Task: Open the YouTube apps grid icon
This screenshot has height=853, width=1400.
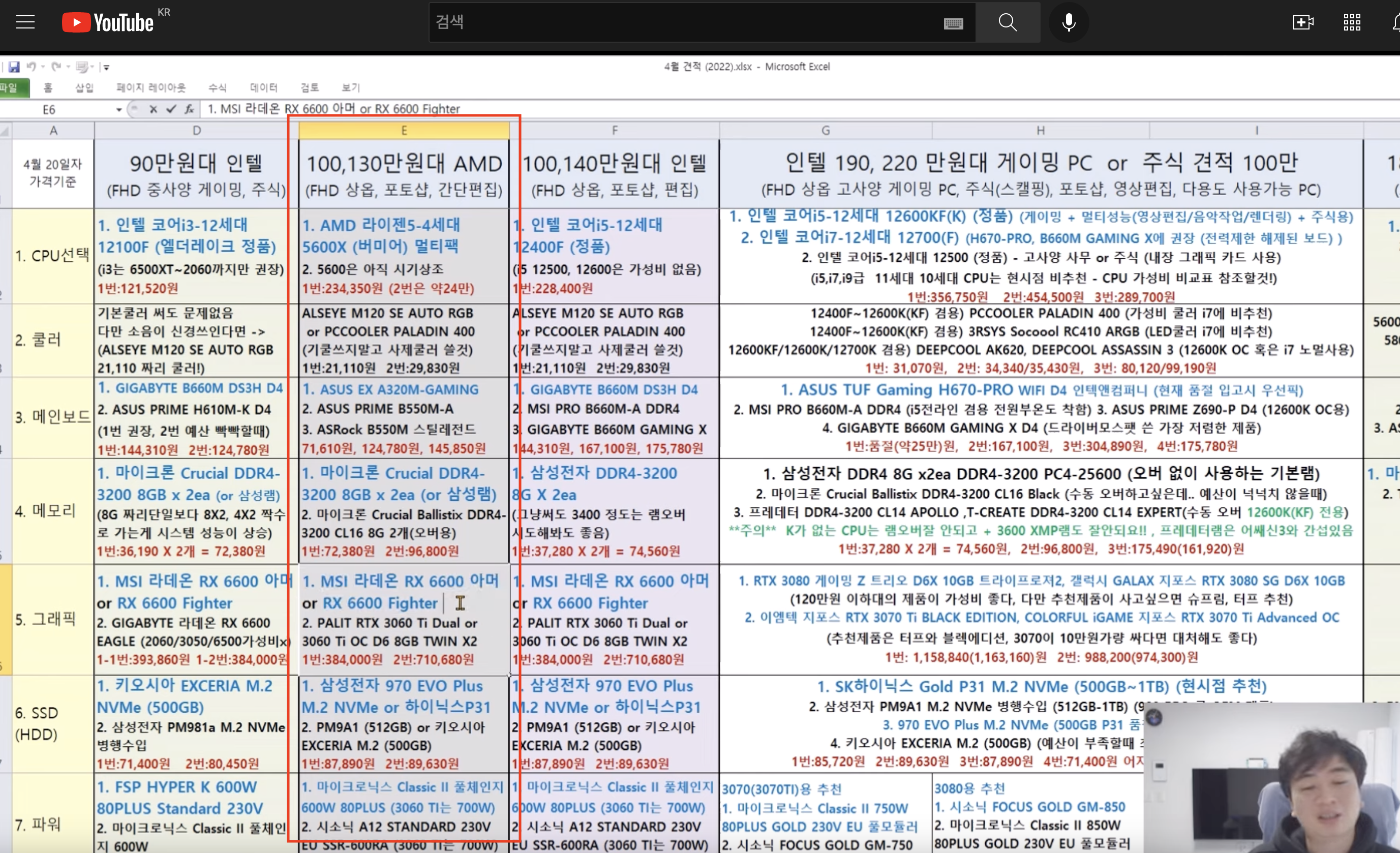Action: click(x=1352, y=23)
